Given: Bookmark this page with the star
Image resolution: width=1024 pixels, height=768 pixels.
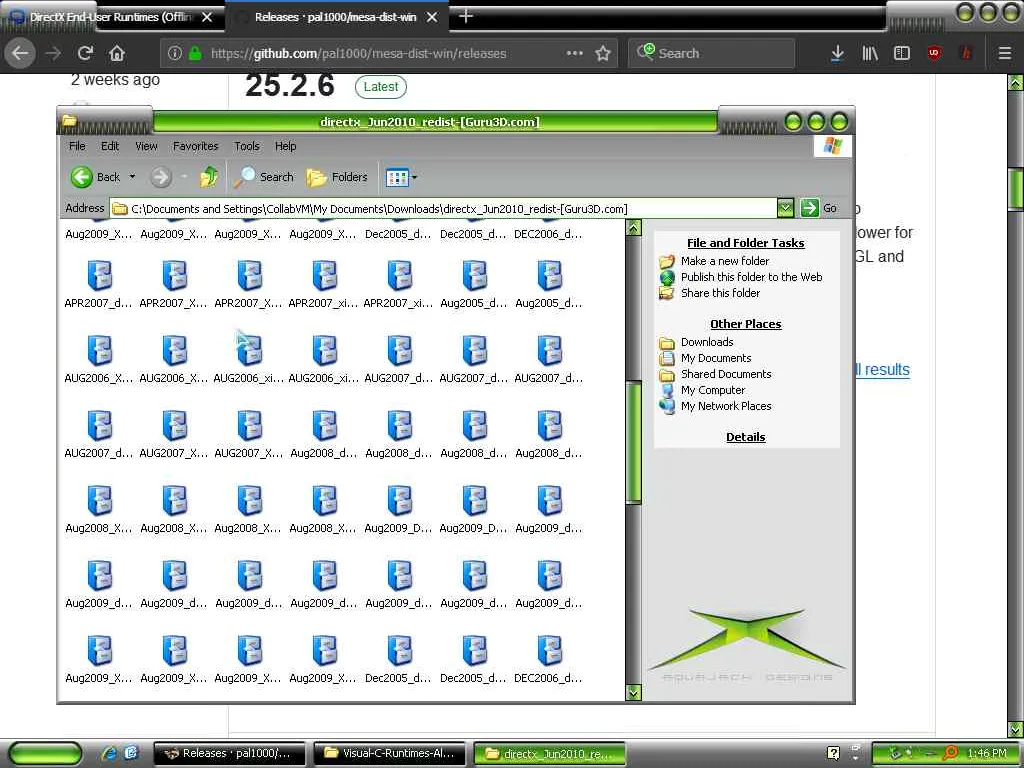Looking at the screenshot, I should point(603,53).
